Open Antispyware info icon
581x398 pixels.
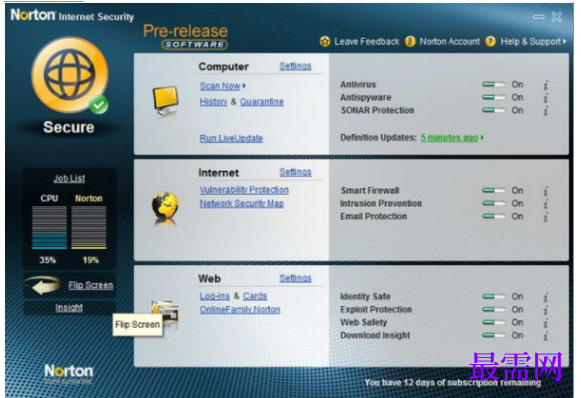coord(545,98)
